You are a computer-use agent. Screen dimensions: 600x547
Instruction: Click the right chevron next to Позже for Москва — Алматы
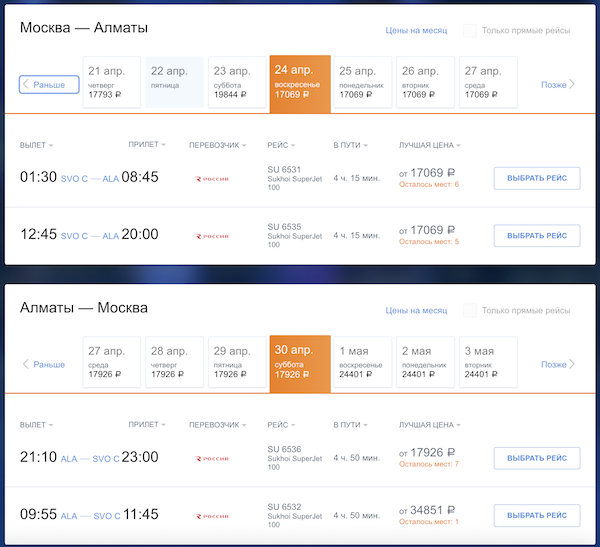[572, 84]
